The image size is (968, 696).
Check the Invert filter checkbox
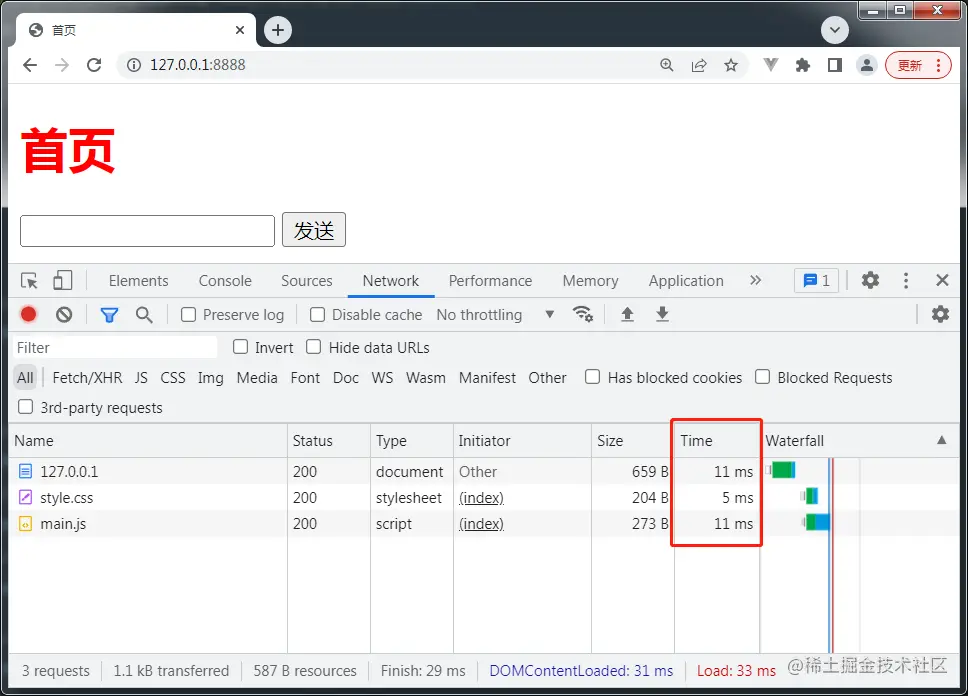coord(240,347)
